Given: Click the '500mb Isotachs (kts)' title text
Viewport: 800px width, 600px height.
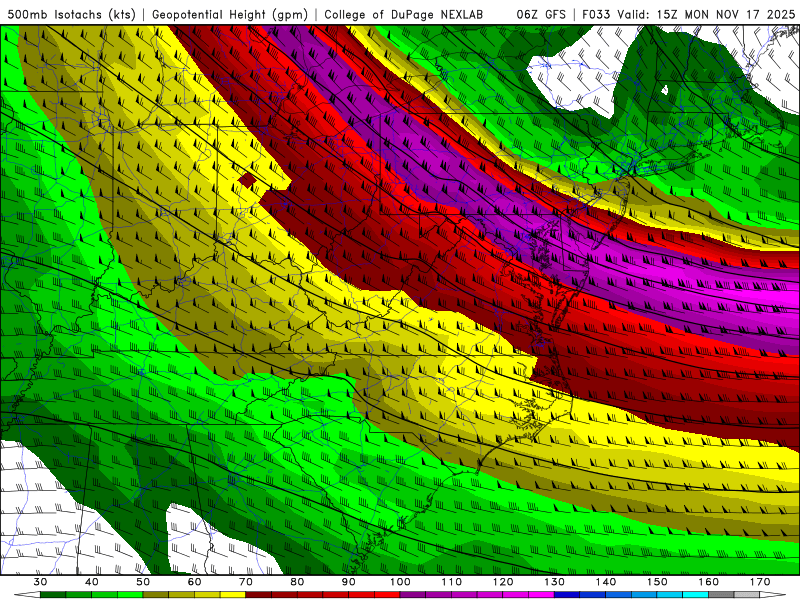Looking at the screenshot, I should 71,14.
